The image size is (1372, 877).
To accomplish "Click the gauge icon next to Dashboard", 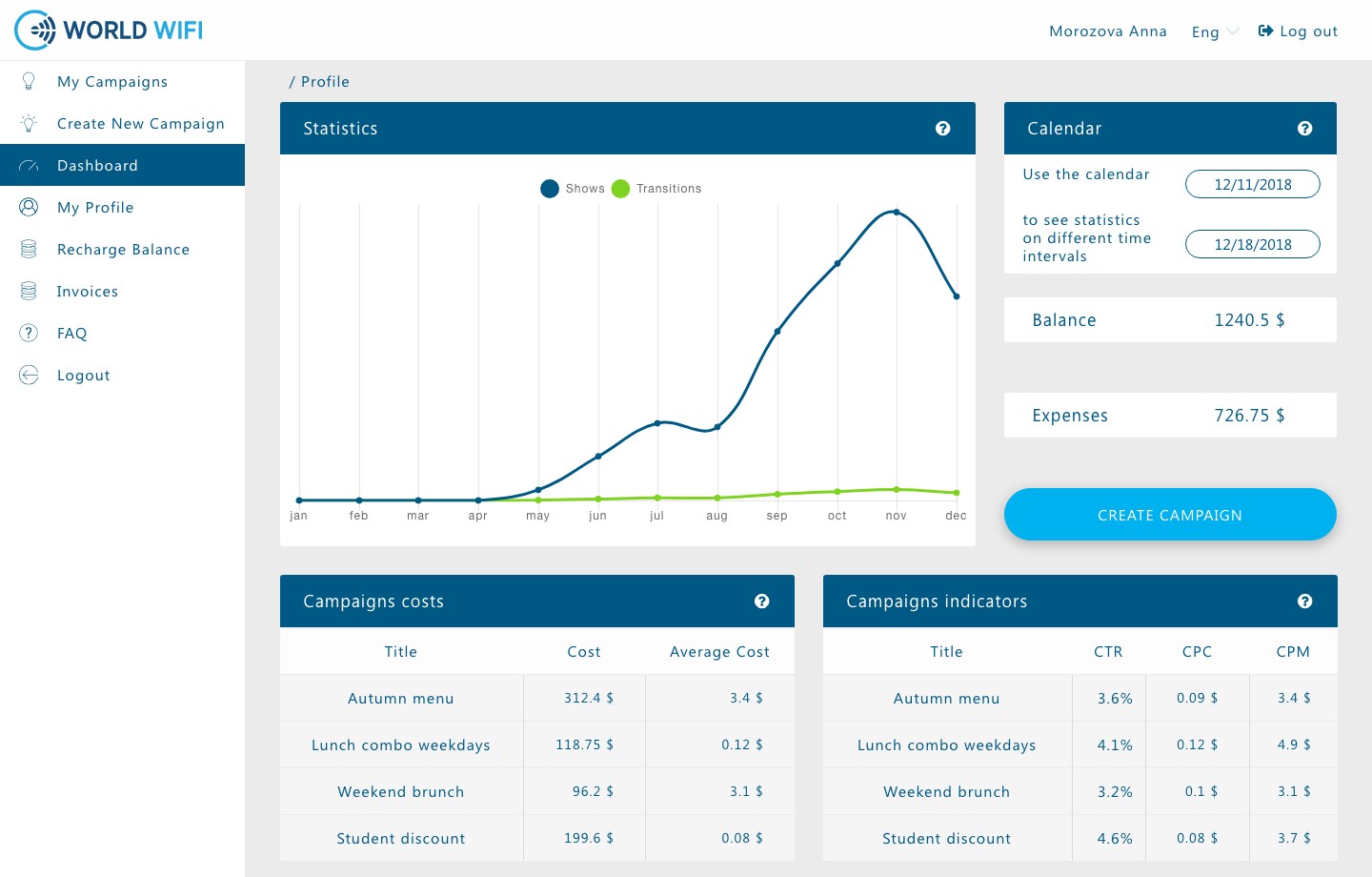I will point(29,166).
